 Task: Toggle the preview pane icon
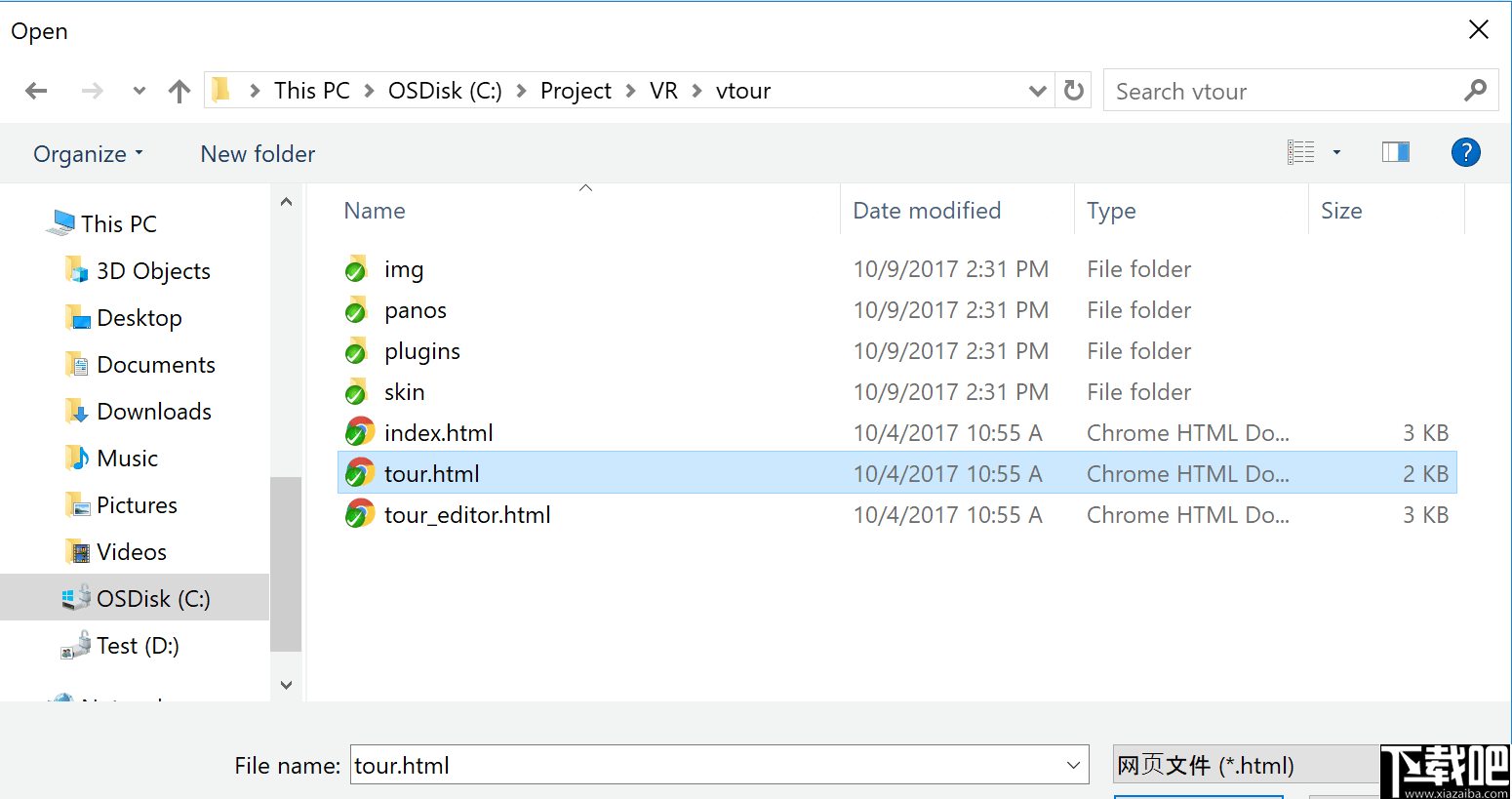[1395, 152]
